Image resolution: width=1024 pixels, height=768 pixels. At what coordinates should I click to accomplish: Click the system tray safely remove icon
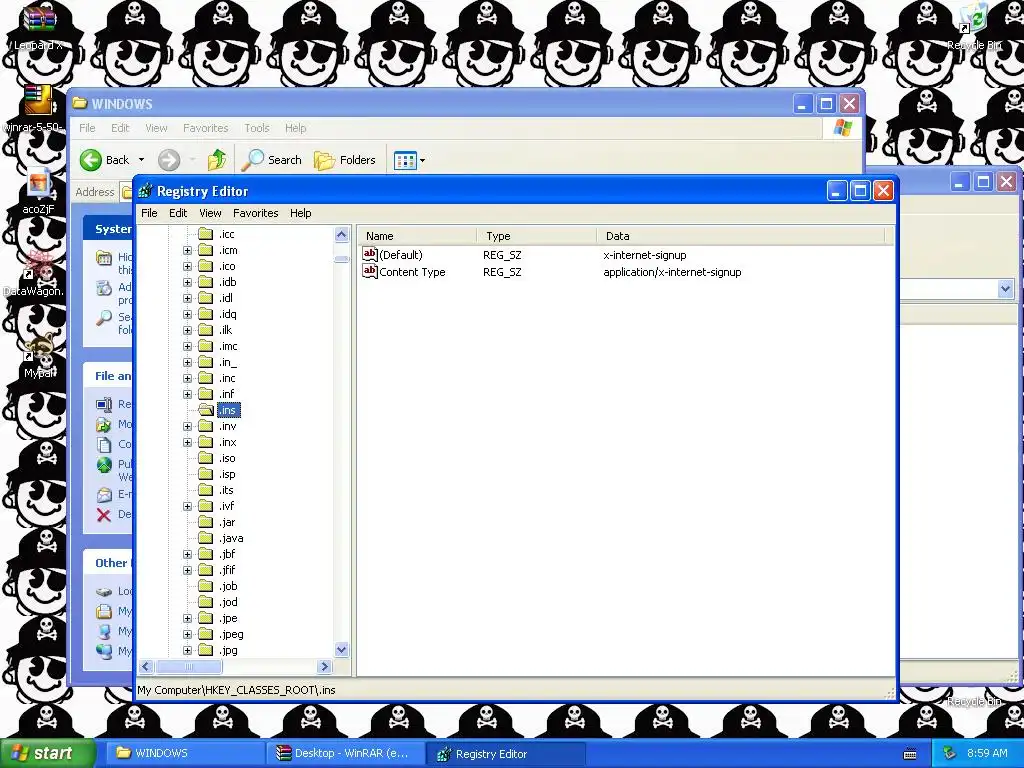pos(950,753)
